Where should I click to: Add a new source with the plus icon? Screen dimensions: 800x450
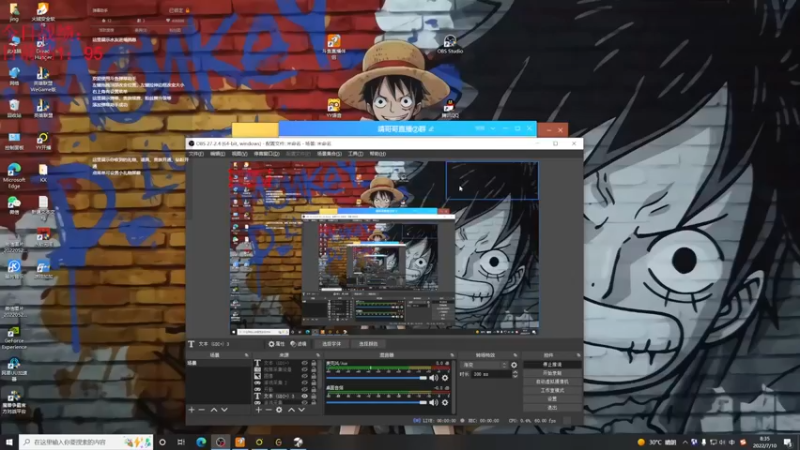(x=258, y=410)
